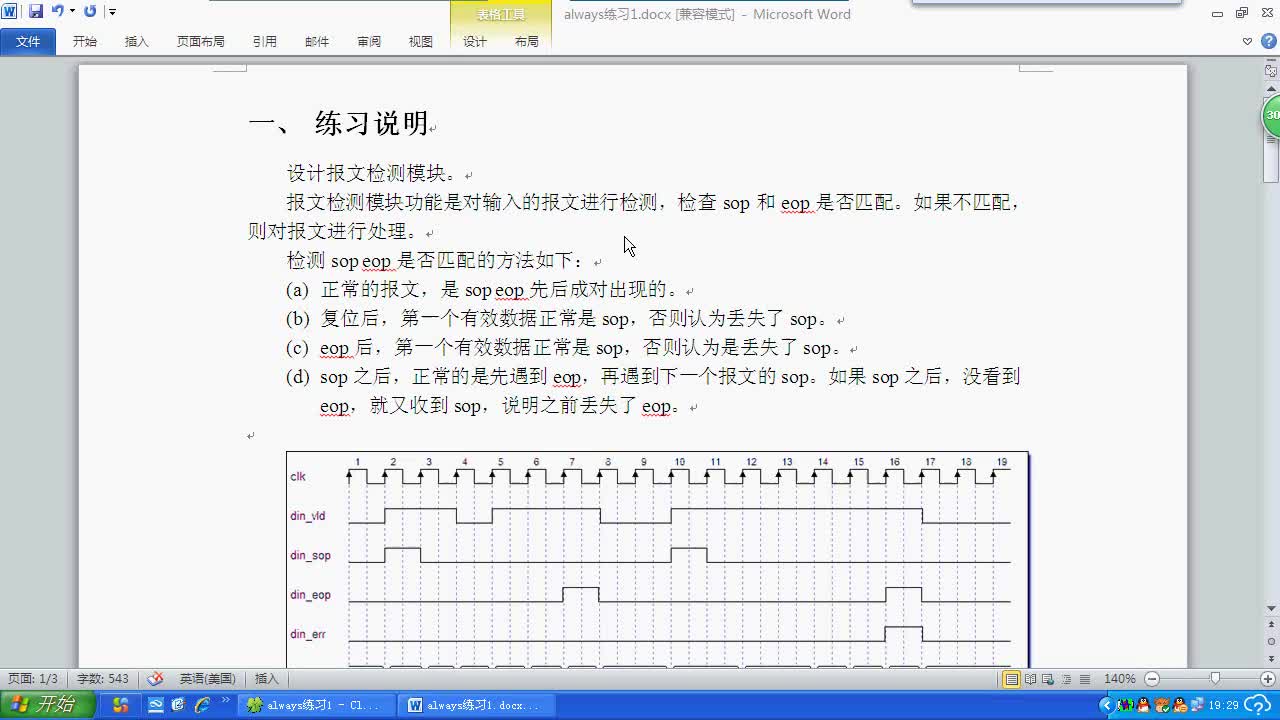Click the Show Desktop quick launch icon
Screen dimensions: 1280x720
click(156, 705)
